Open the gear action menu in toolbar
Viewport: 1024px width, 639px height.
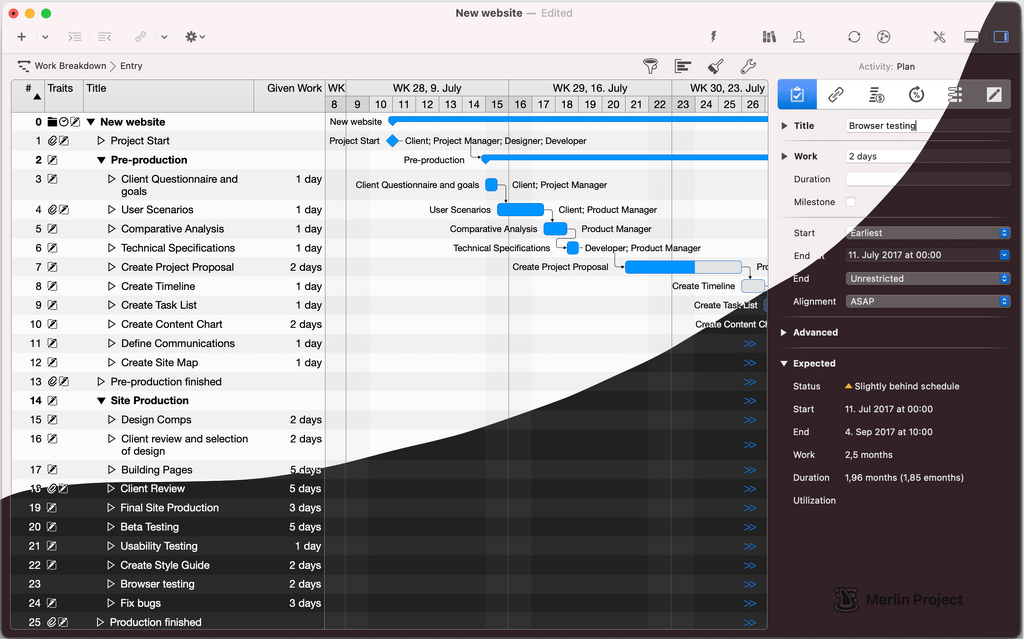click(x=194, y=37)
